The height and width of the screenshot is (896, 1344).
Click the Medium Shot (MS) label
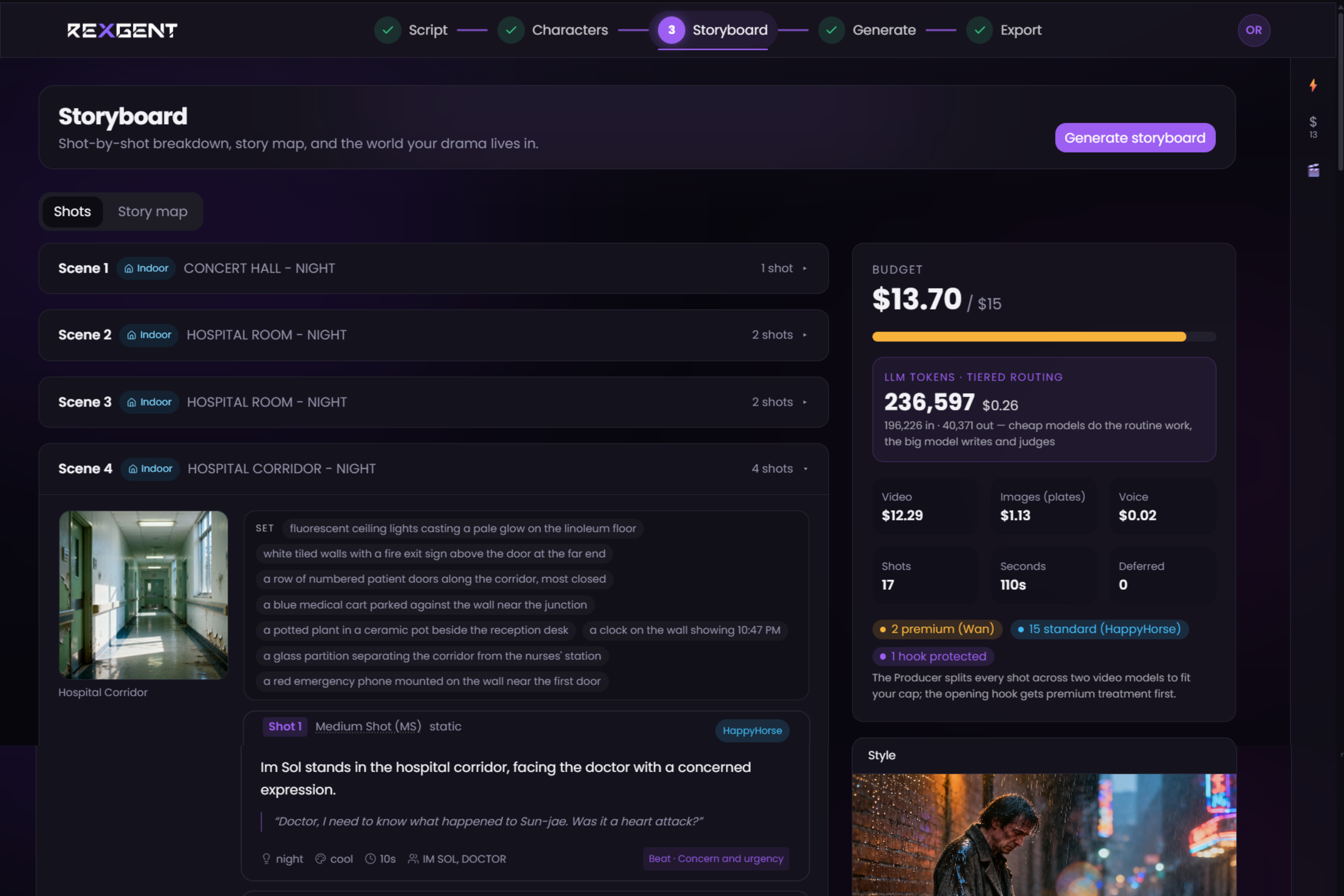click(368, 727)
